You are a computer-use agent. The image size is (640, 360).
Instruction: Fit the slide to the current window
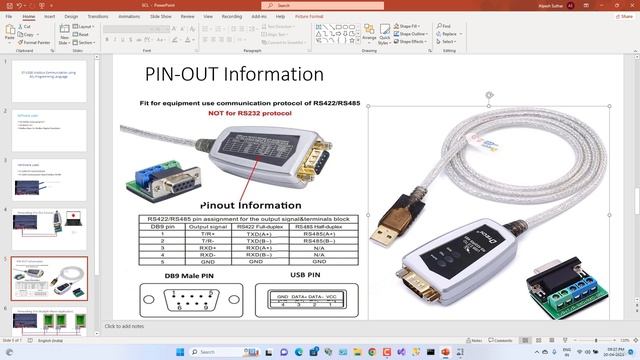(x=636, y=340)
